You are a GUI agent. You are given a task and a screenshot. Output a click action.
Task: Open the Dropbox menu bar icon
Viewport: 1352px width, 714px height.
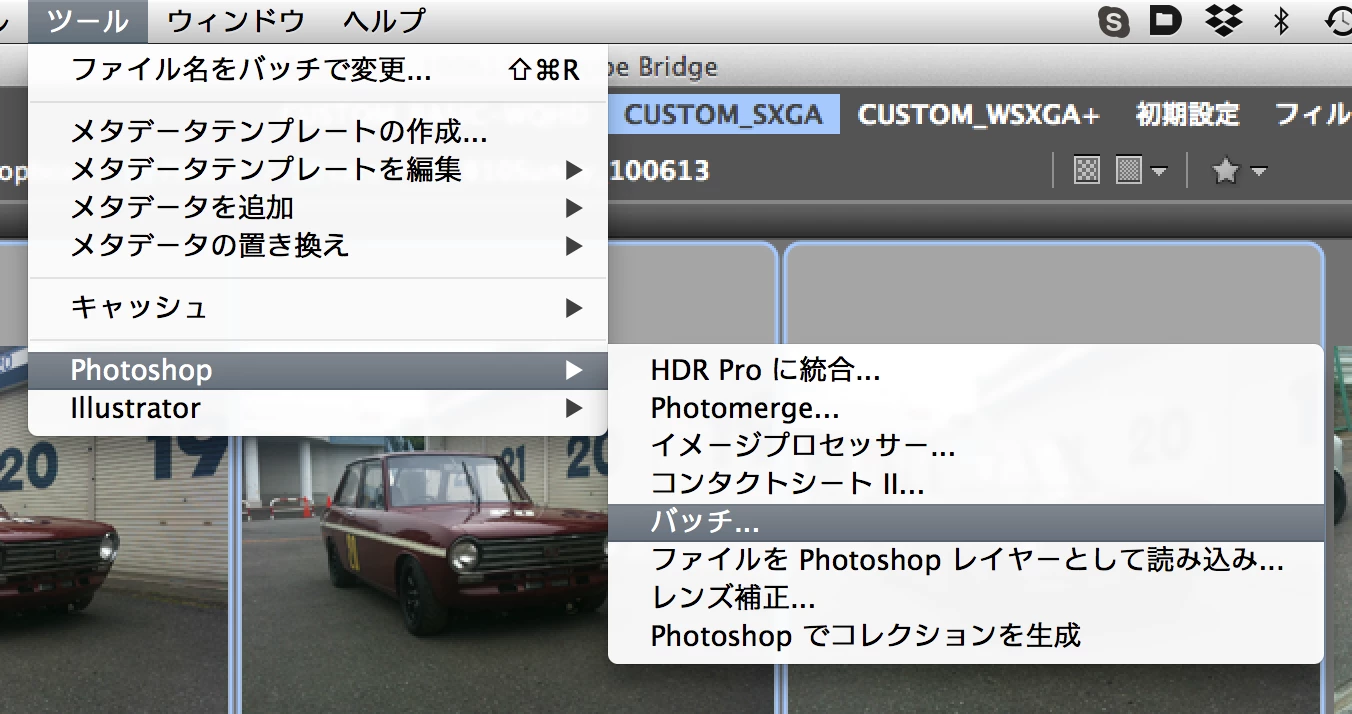click(1223, 20)
